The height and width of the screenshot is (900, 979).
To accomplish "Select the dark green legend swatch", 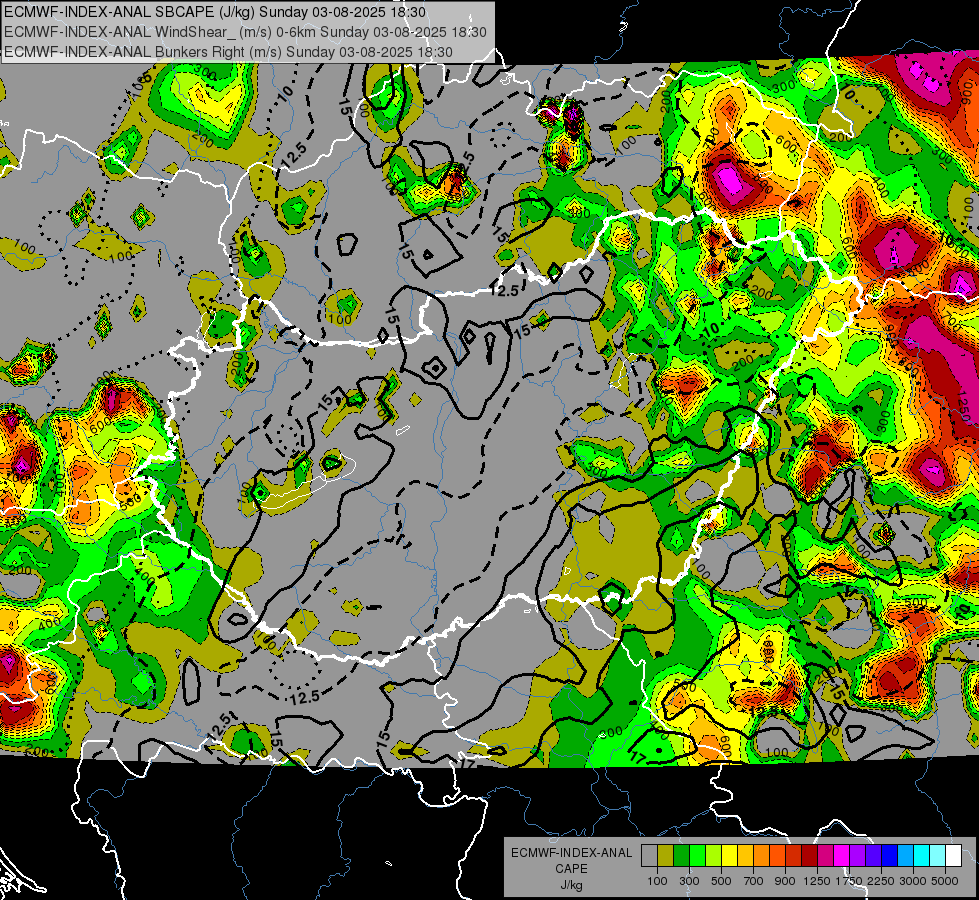I will (681, 855).
